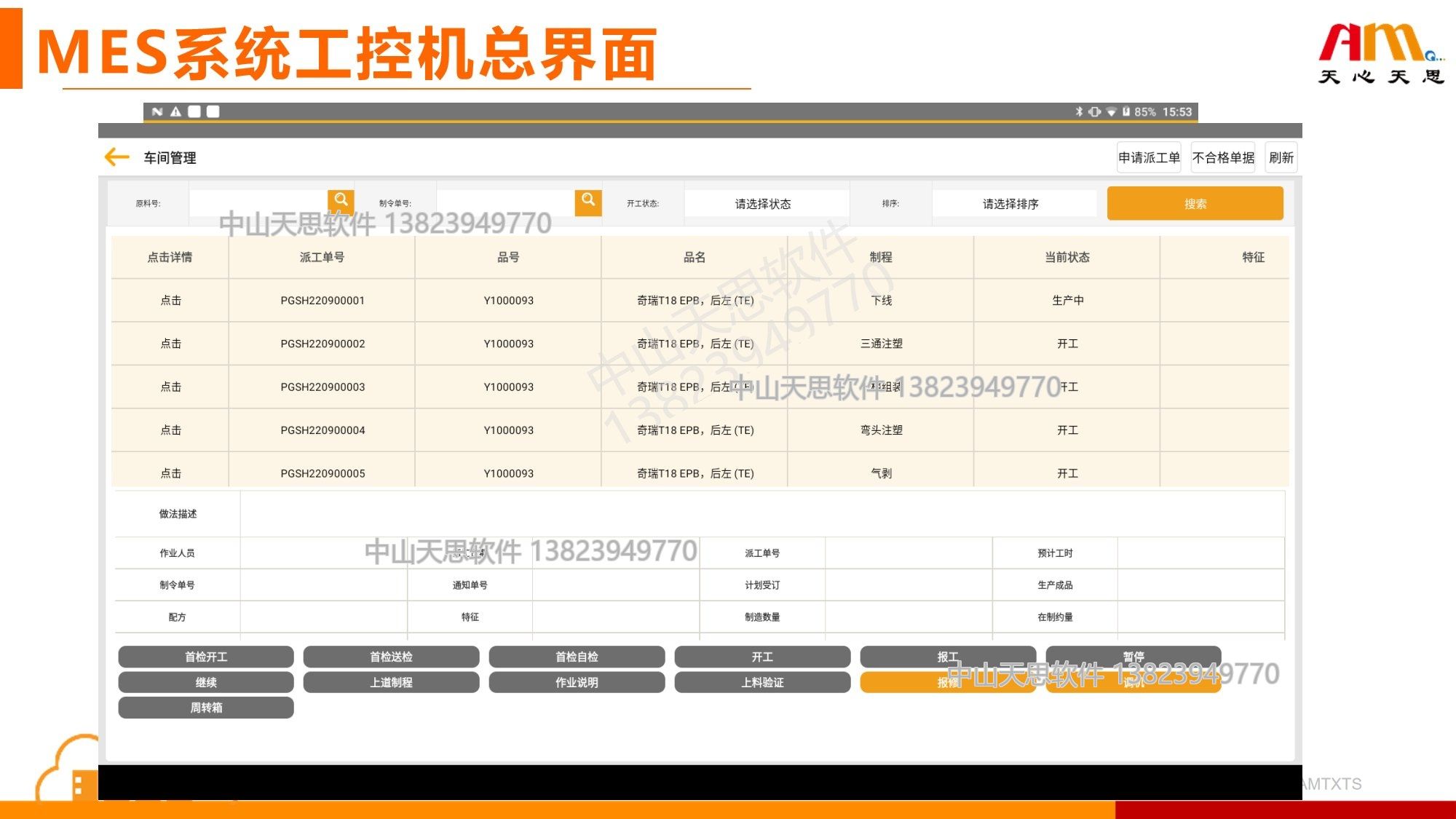
Task: Click the 三通注塑 process cell
Action: 881,343
